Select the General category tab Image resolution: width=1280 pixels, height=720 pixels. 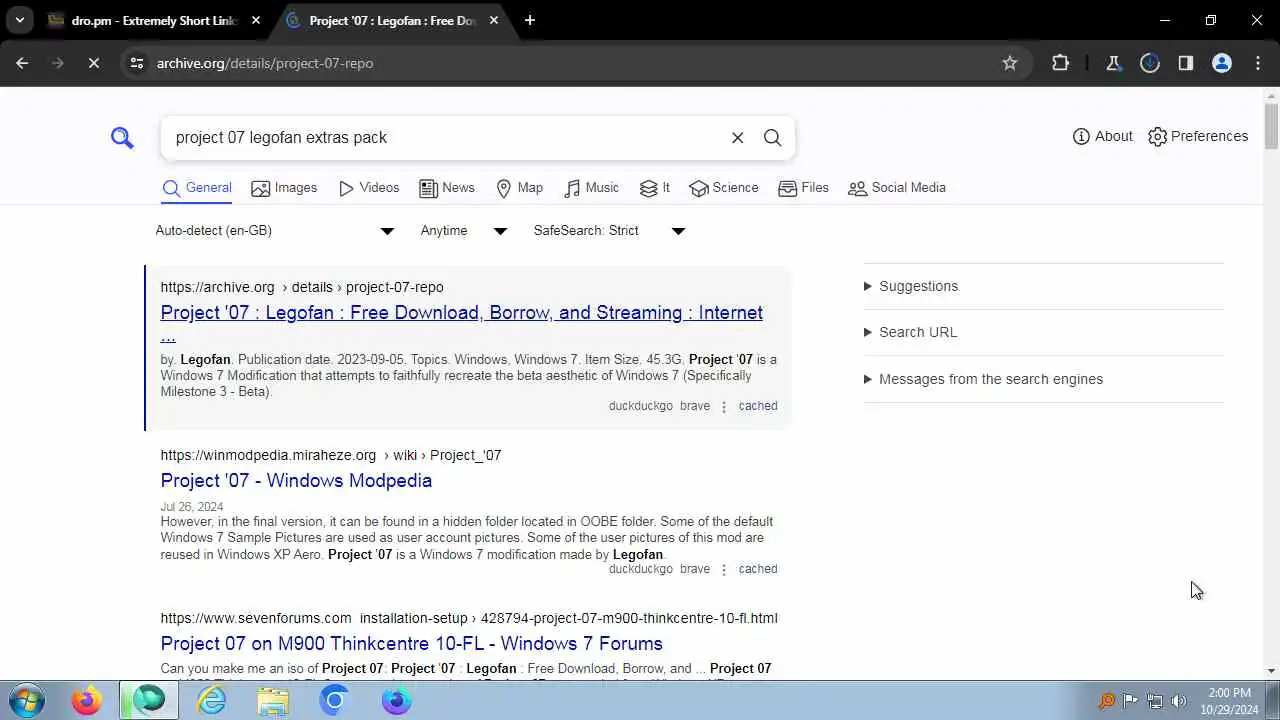[x=197, y=188]
